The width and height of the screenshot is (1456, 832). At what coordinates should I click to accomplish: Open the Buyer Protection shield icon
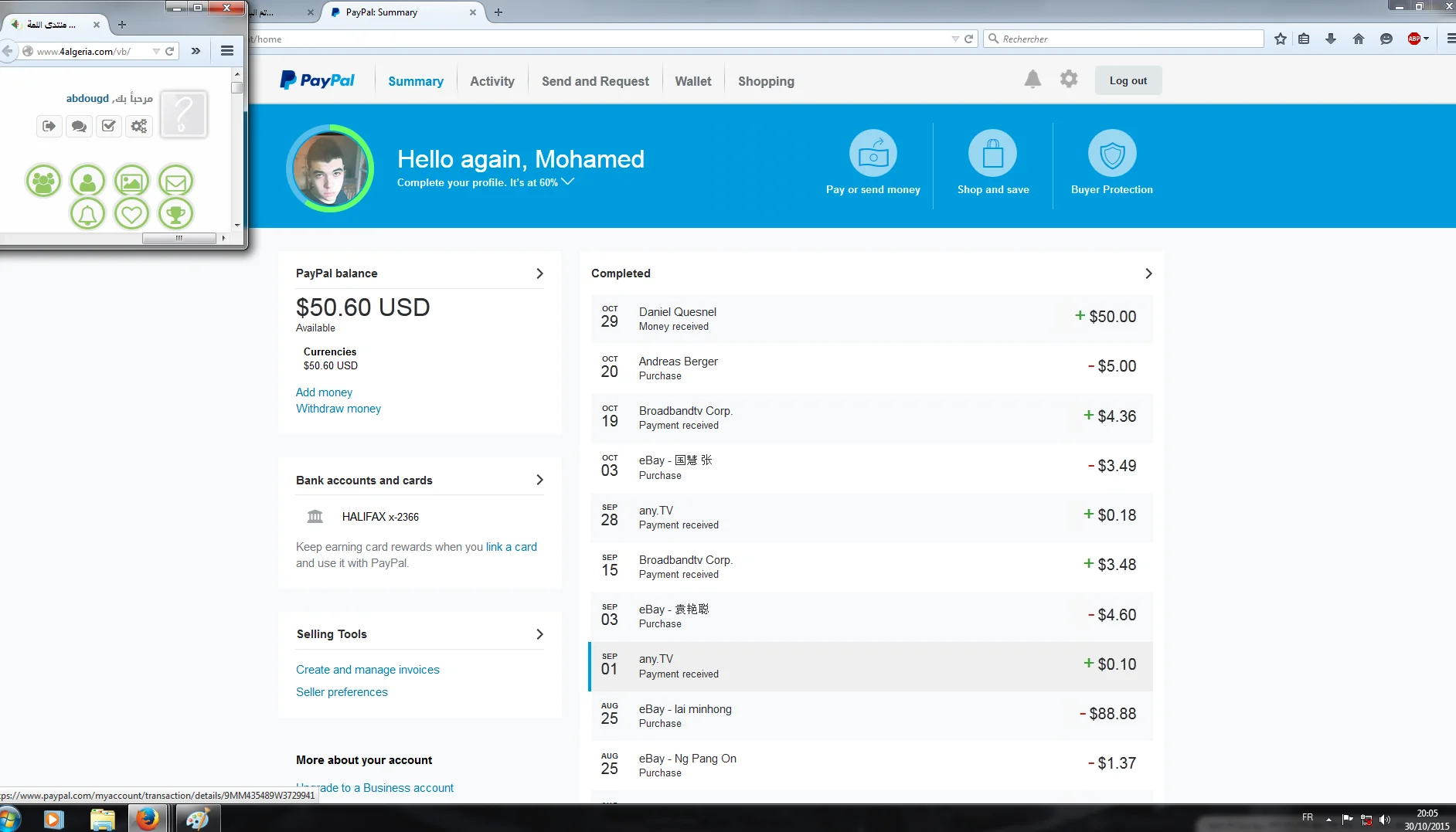click(x=1111, y=154)
